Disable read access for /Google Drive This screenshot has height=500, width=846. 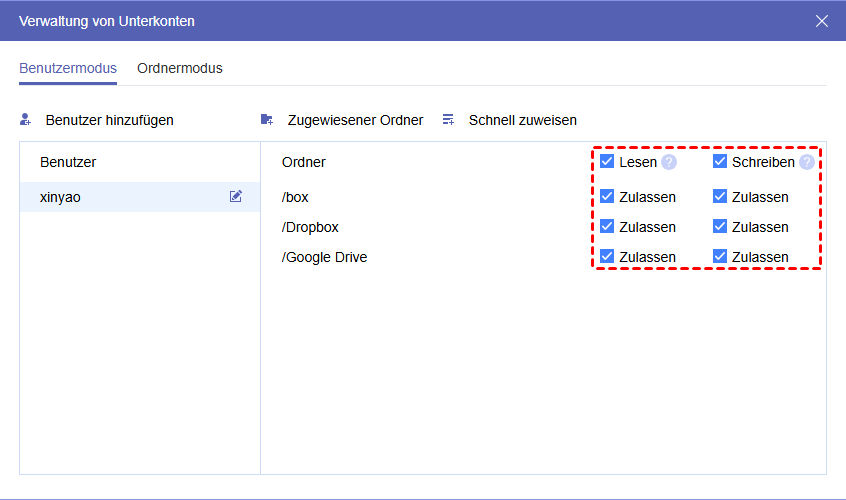pyautogui.click(x=607, y=257)
